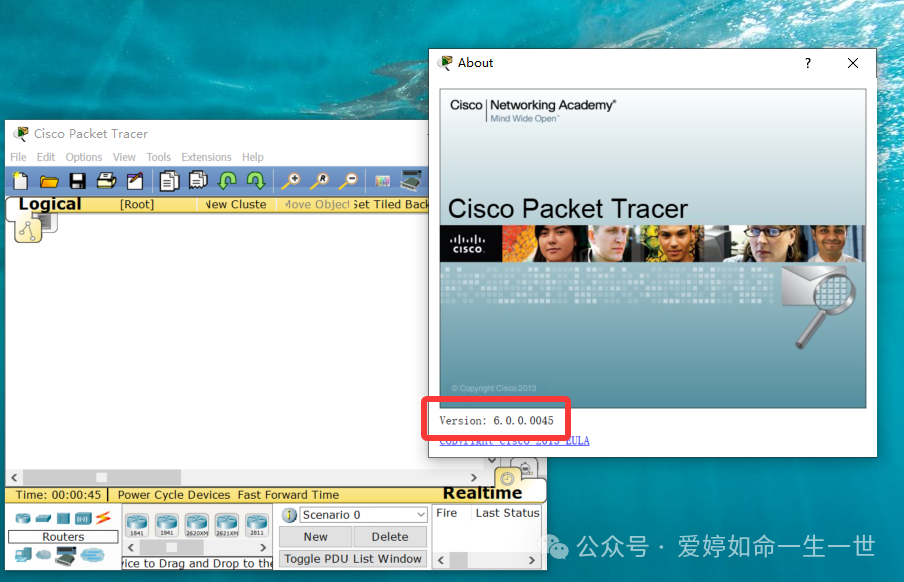Click Power Cycle Devices
This screenshot has width=904, height=582.
pyautogui.click(x=174, y=495)
